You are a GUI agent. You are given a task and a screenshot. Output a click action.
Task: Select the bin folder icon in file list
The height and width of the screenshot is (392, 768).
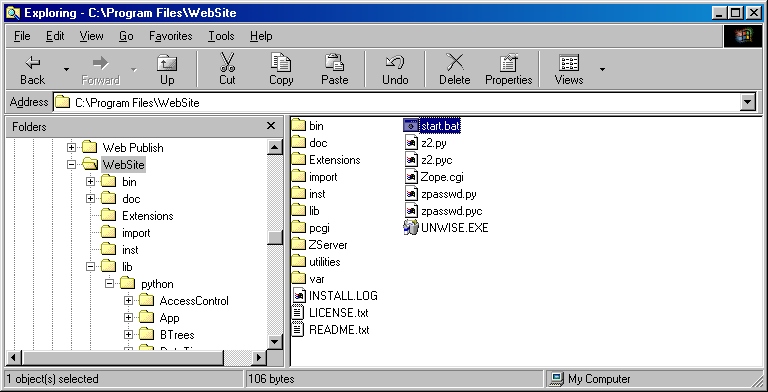pos(298,126)
